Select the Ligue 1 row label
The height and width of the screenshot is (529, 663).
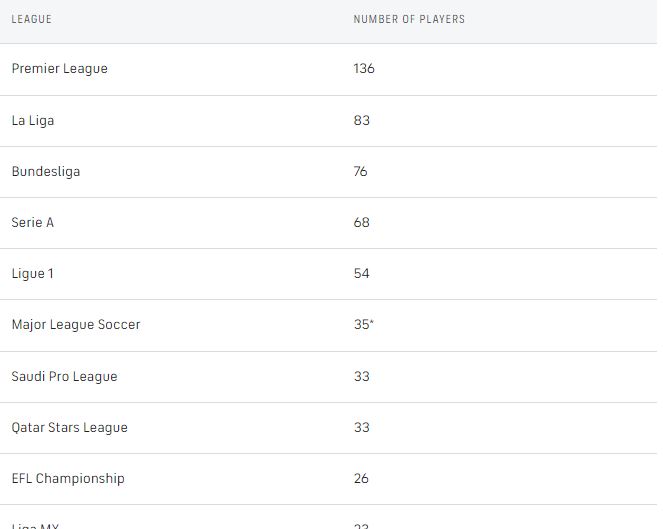[x=33, y=273]
